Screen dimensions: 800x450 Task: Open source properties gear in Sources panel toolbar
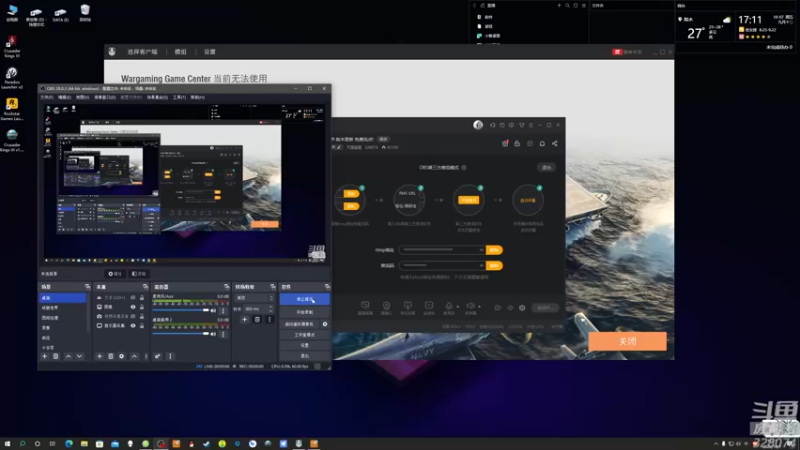point(121,356)
